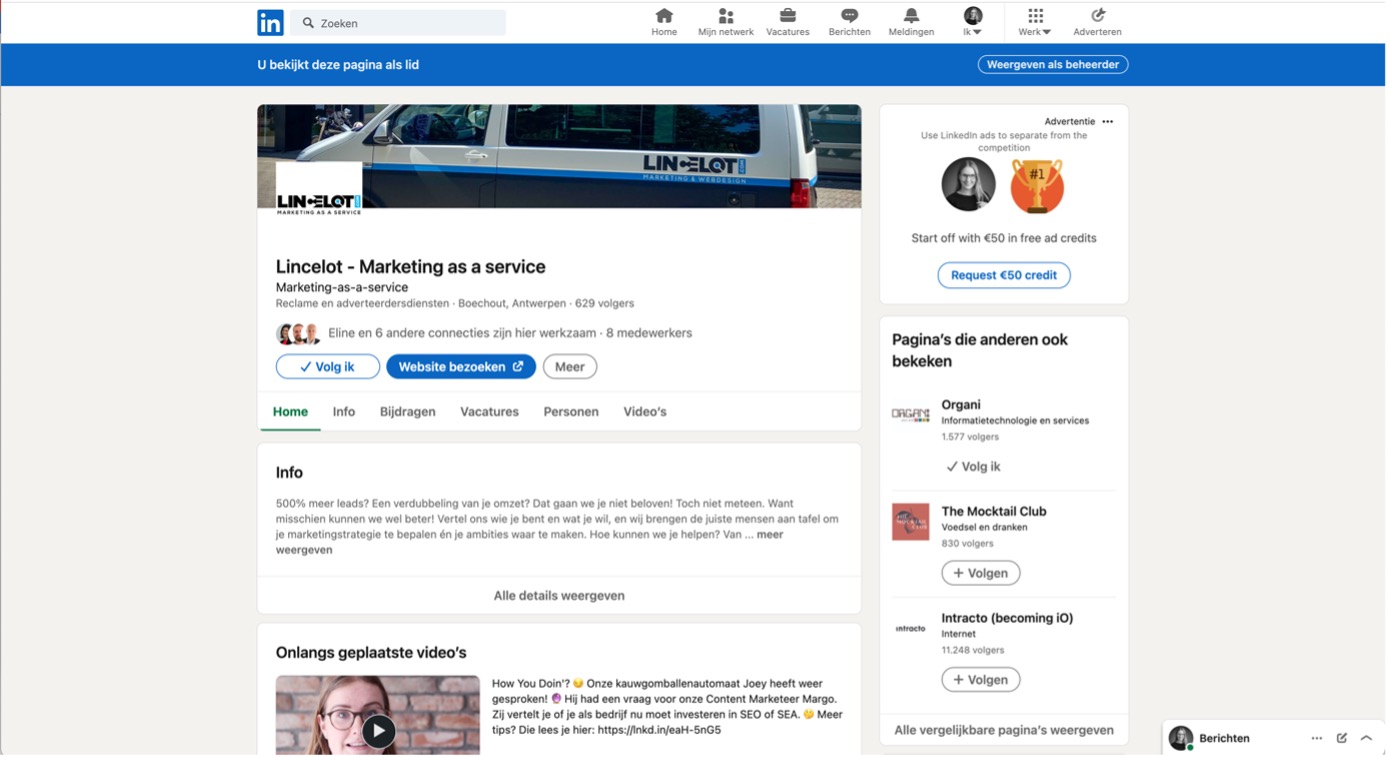Switch to the Personen tab
Viewport: 1390px width, 757px height.
(571, 412)
